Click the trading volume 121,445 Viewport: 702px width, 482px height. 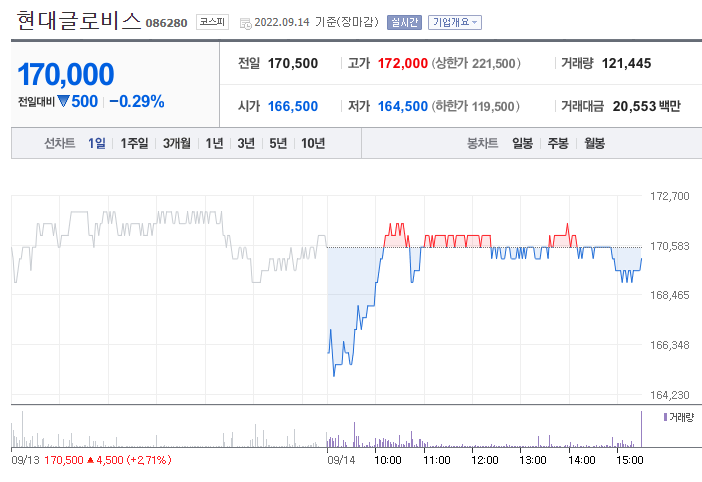coord(626,64)
